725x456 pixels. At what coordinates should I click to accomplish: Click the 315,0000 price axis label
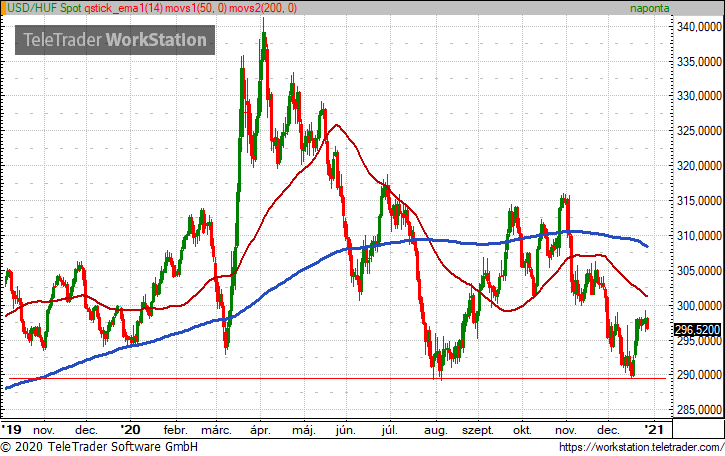700,201
